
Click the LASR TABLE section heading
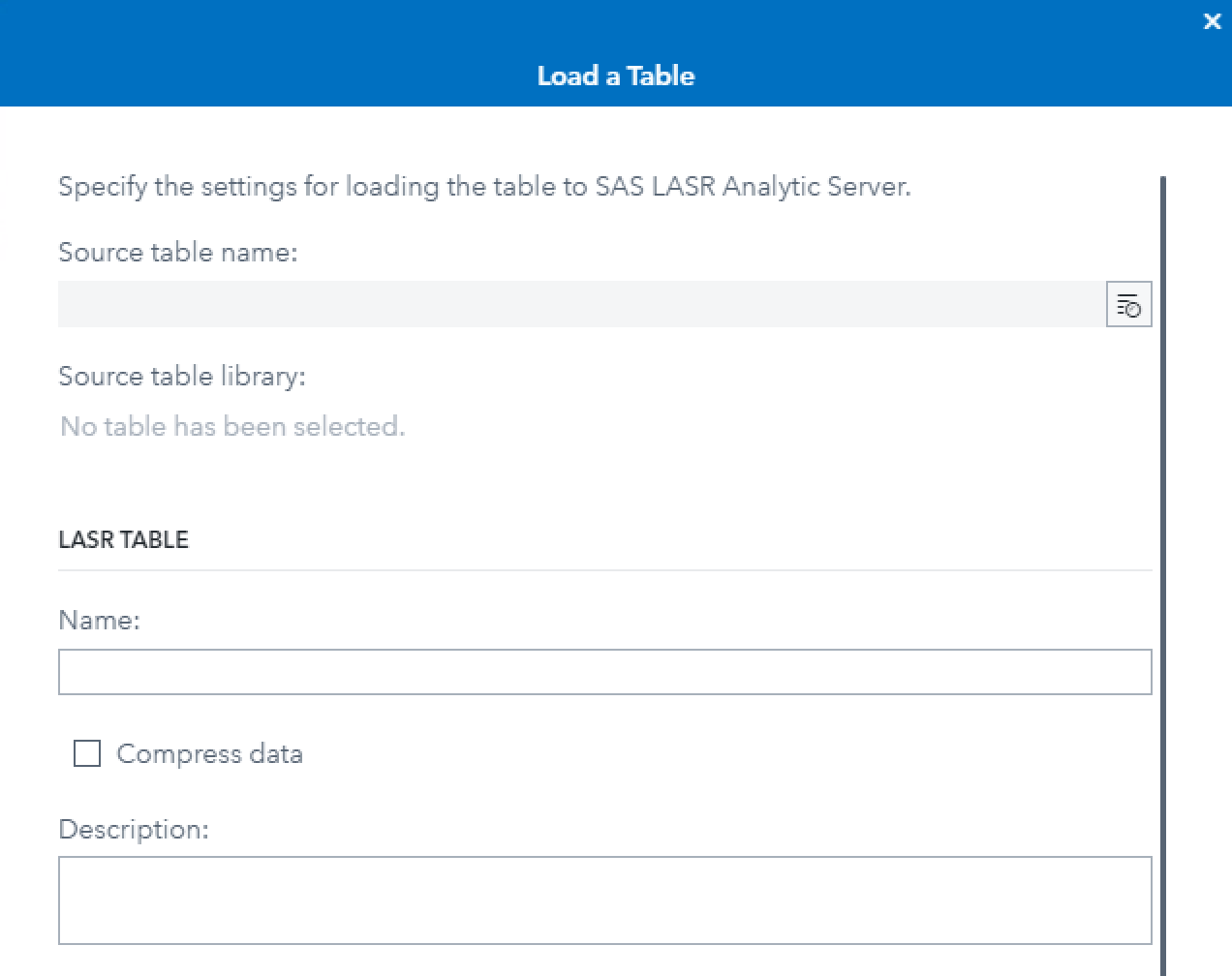click(124, 539)
